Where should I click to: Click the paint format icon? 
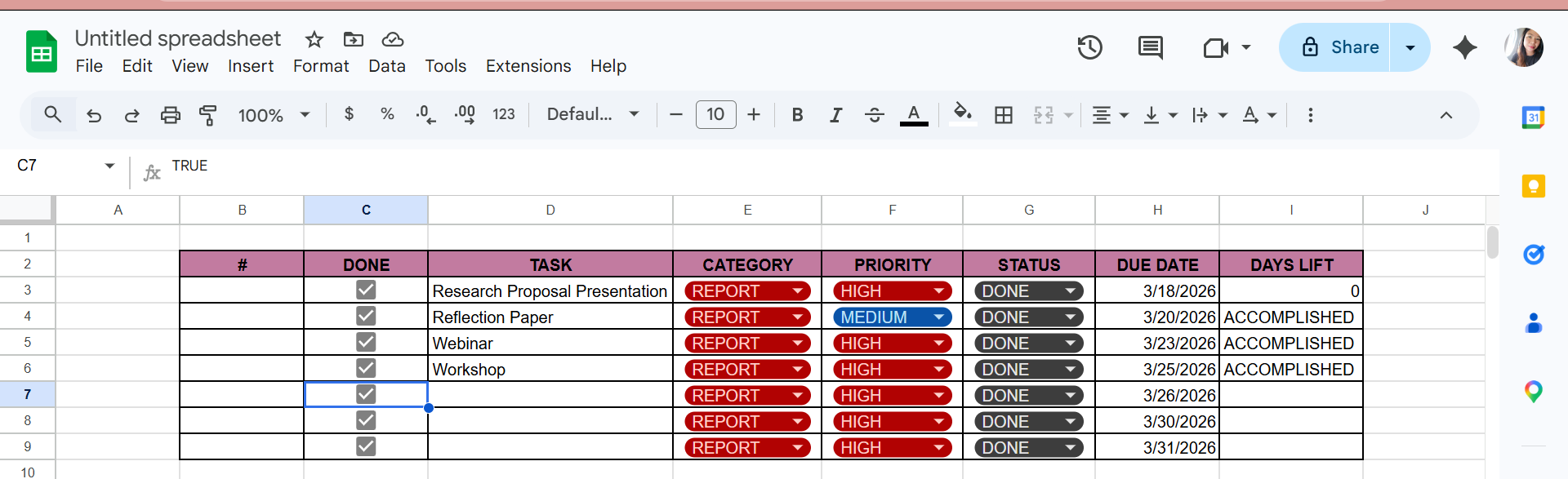click(208, 115)
